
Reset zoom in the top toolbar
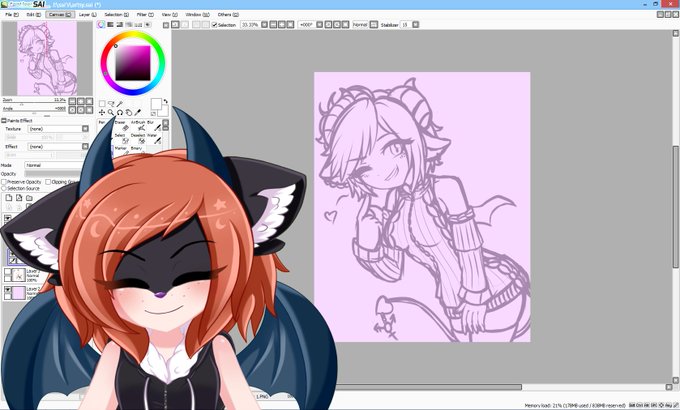(x=291, y=25)
